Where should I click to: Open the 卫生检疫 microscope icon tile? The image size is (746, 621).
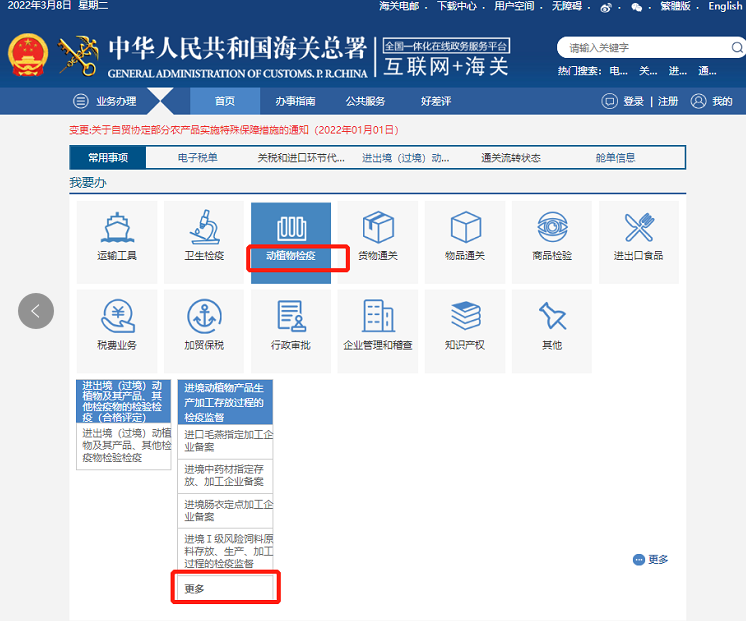[204, 242]
